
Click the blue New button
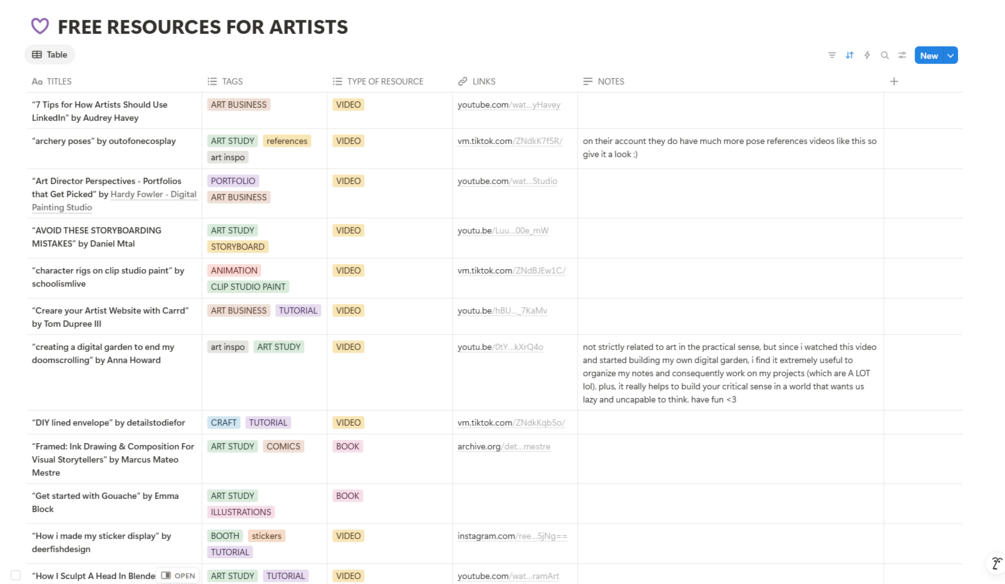(x=928, y=56)
